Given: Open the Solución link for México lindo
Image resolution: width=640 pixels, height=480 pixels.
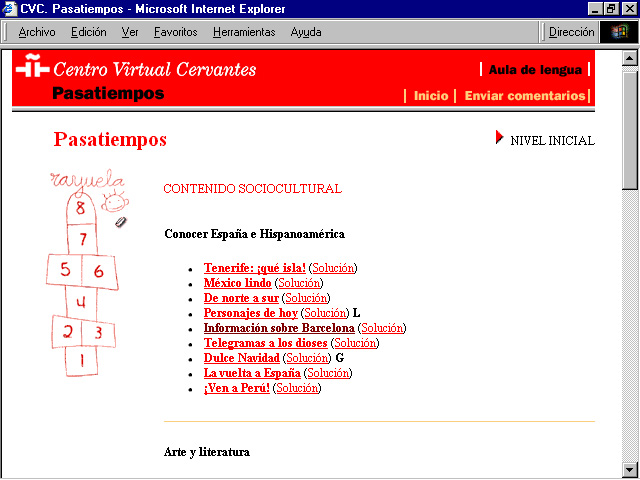Looking at the screenshot, I should (x=299, y=283).
